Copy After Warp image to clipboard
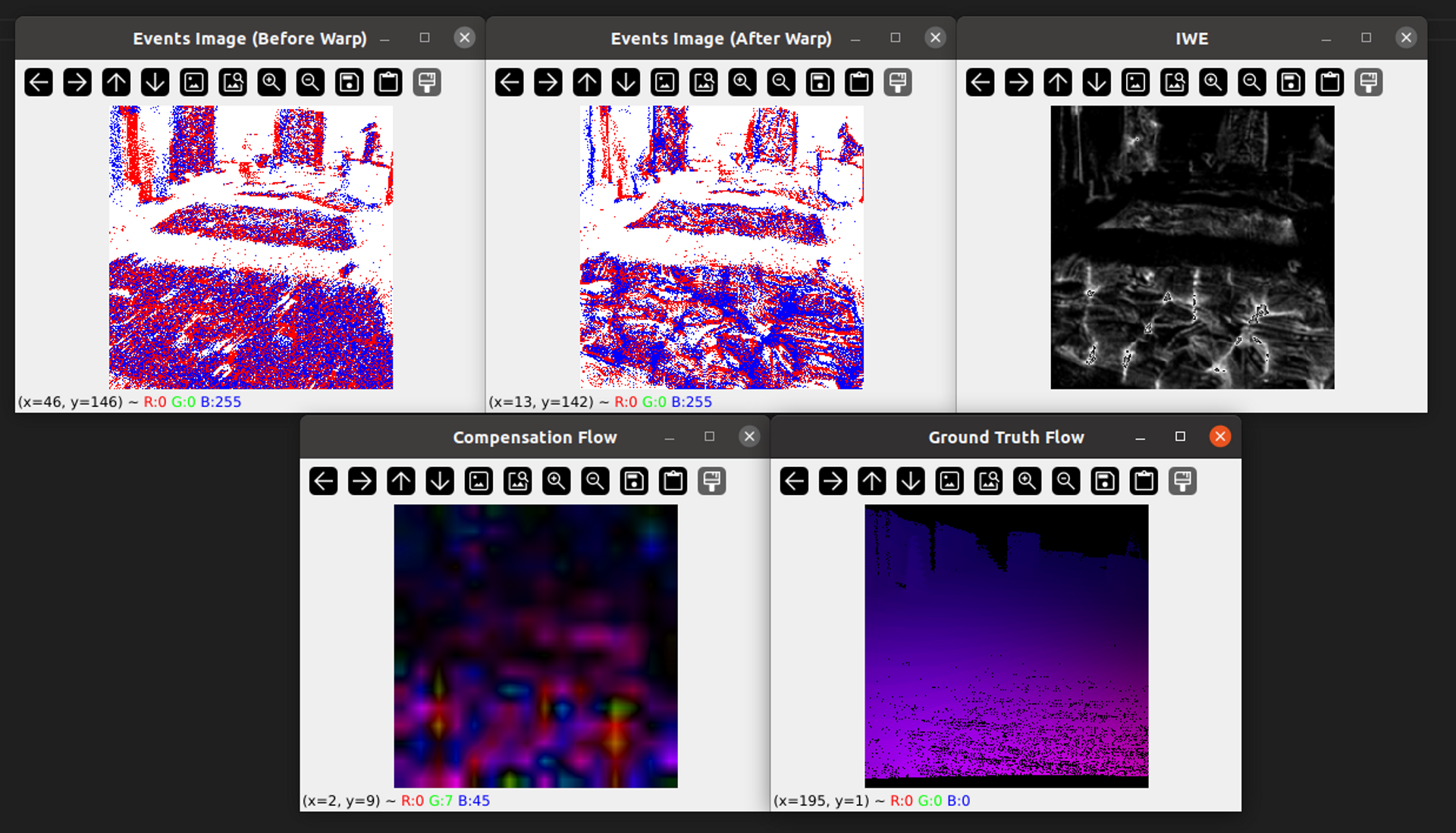Image resolution: width=1456 pixels, height=833 pixels. click(859, 82)
